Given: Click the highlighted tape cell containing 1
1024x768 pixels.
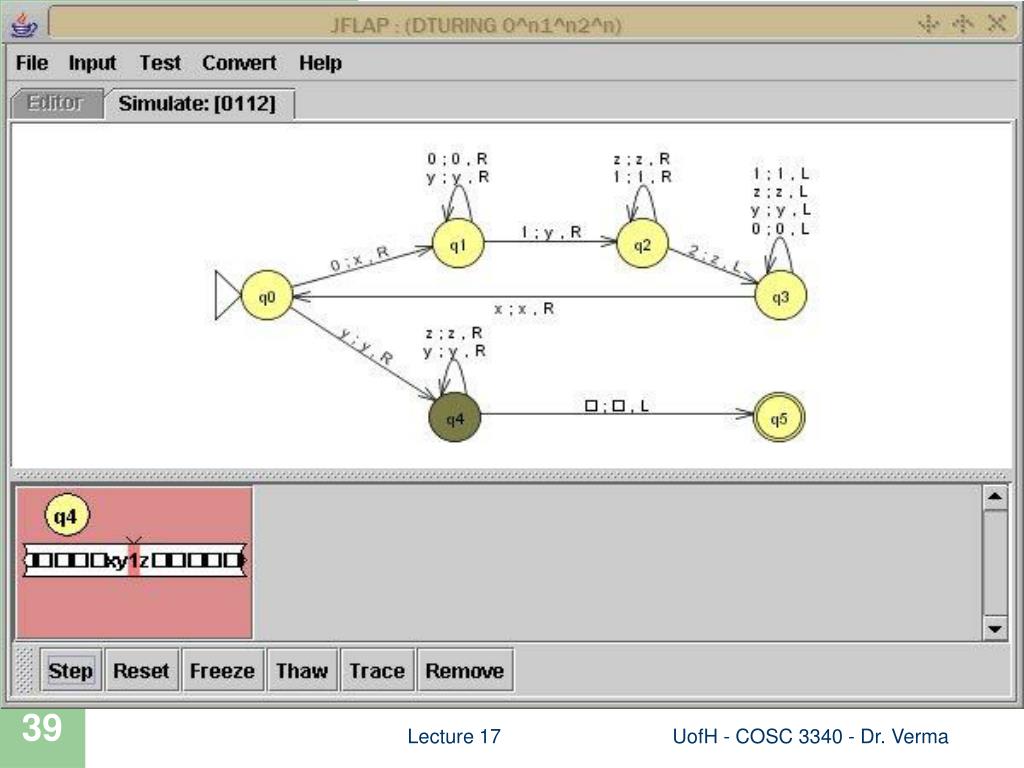Looking at the screenshot, I should 133,560.
